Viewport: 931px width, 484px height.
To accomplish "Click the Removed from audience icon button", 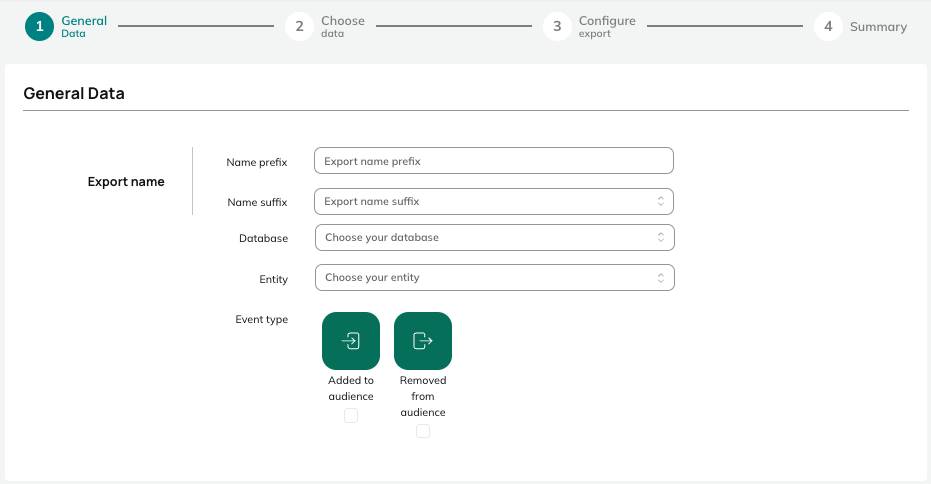I will (x=423, y=341).
